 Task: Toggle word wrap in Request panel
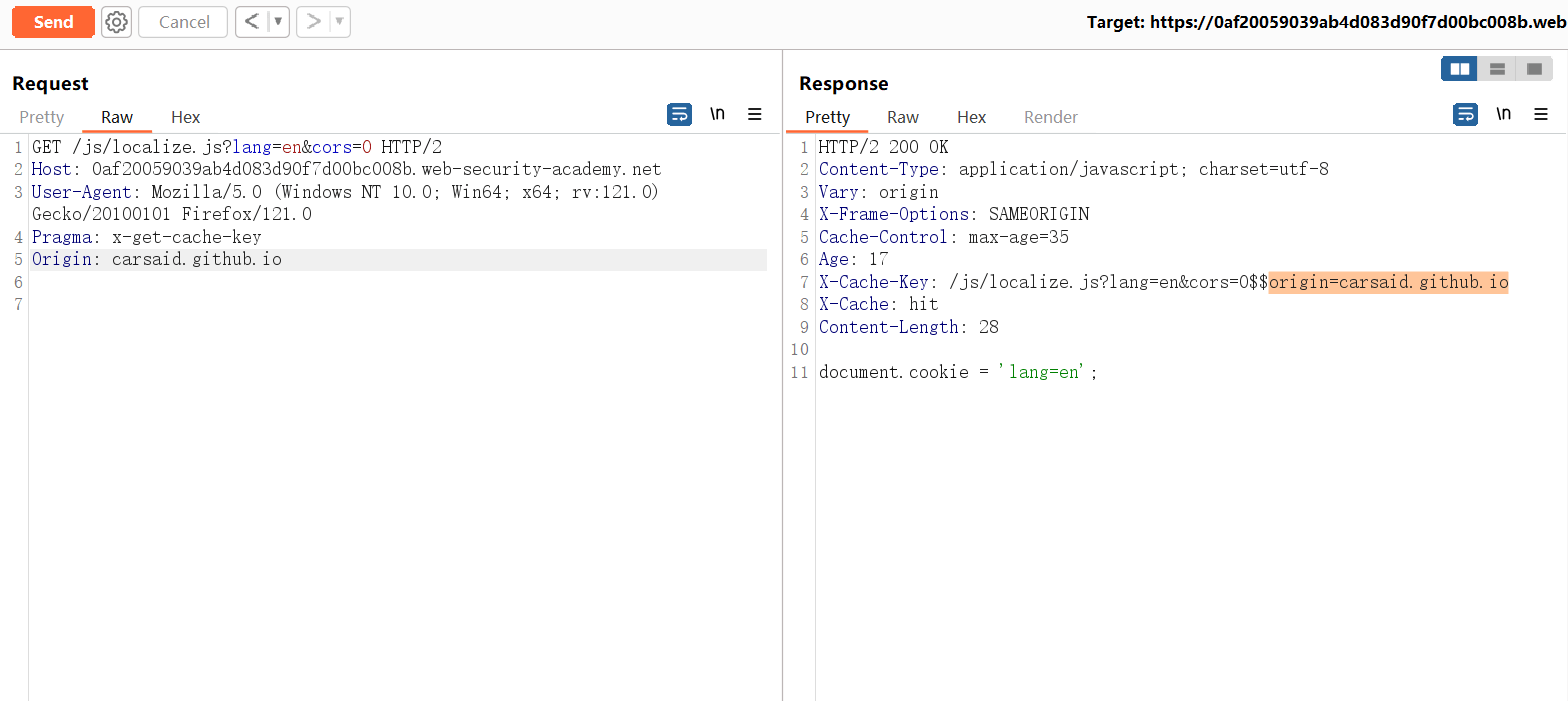pos(679,114)
